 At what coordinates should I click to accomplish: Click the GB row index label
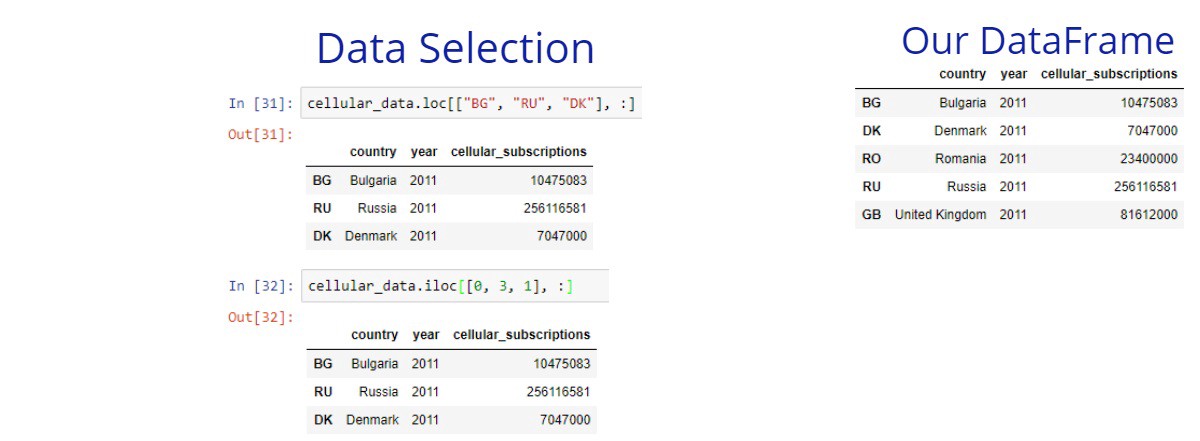[871, 215]
